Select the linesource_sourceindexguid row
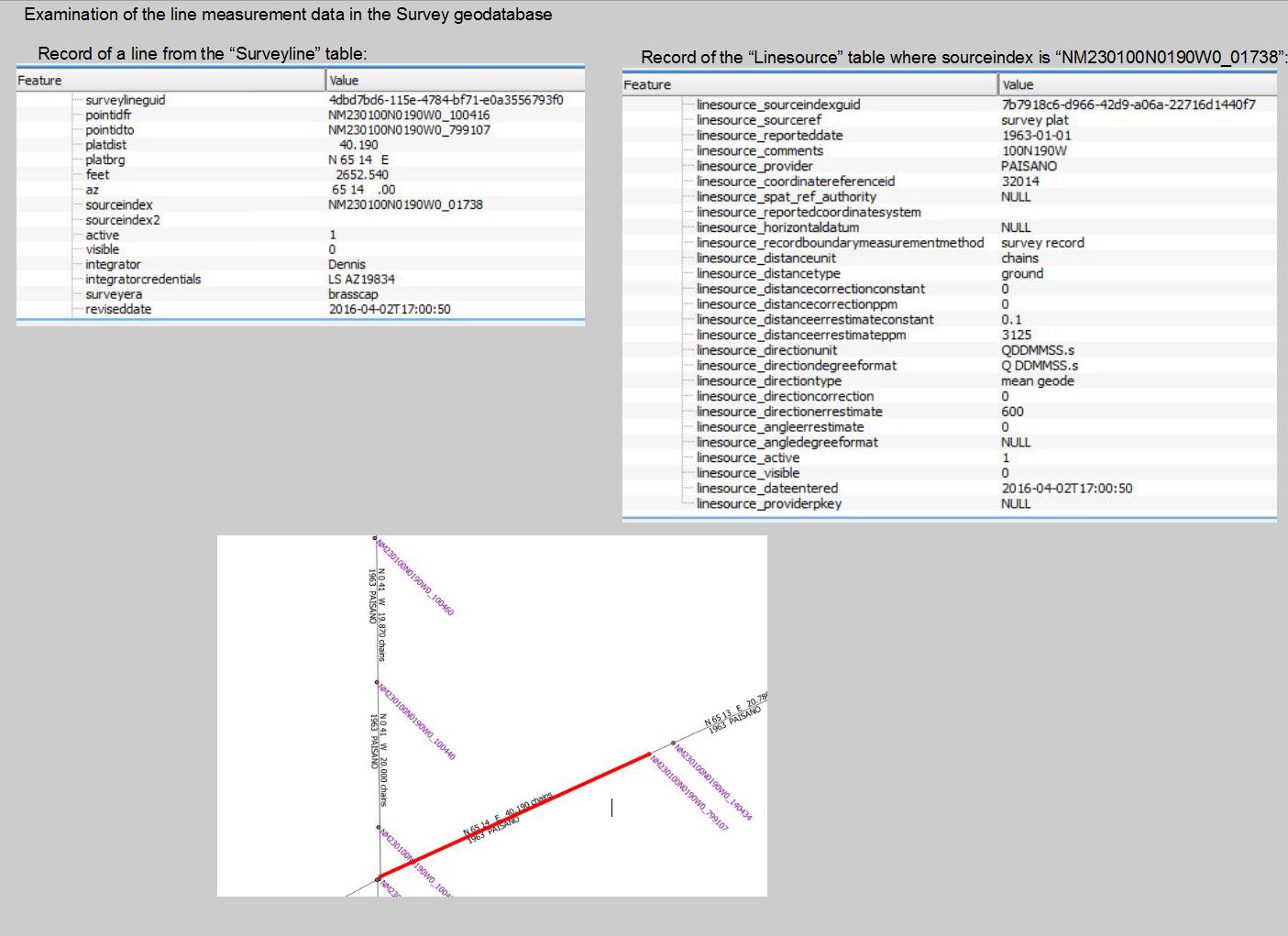Image resolution: width=1288 pixels, height=936 pixels. tap(950, 105)
